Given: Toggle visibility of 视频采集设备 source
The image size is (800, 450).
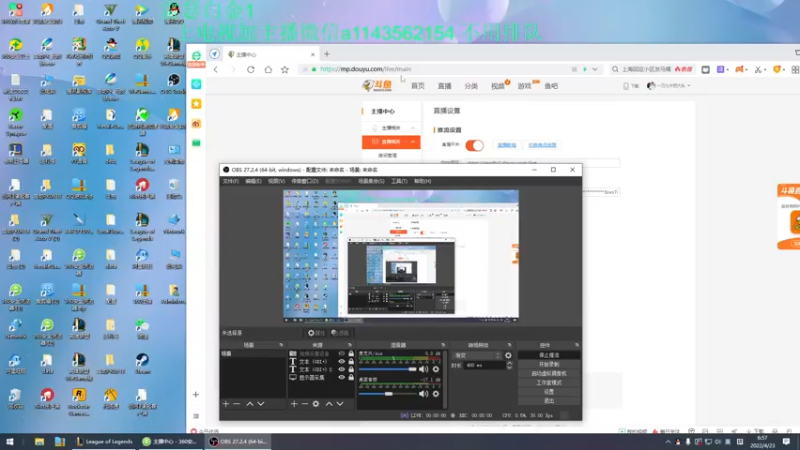Looking at the screenshot, I should tap(341, 354).
